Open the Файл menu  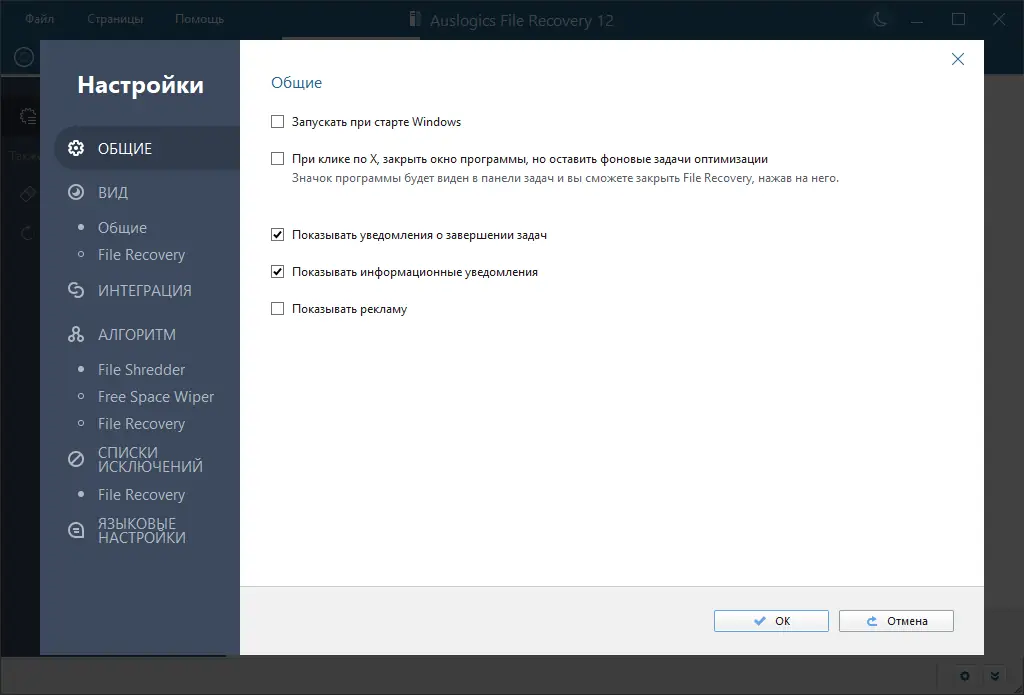(x=39, y=18)
